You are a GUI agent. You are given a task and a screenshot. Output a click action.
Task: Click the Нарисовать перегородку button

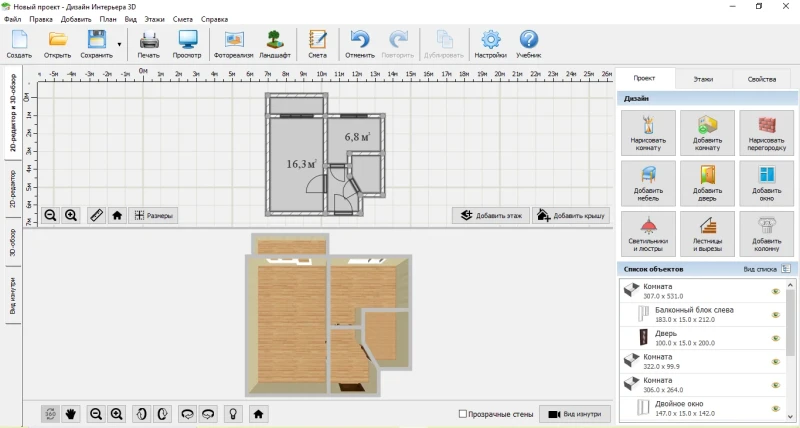pyautogui.click(x=766, y=133)
